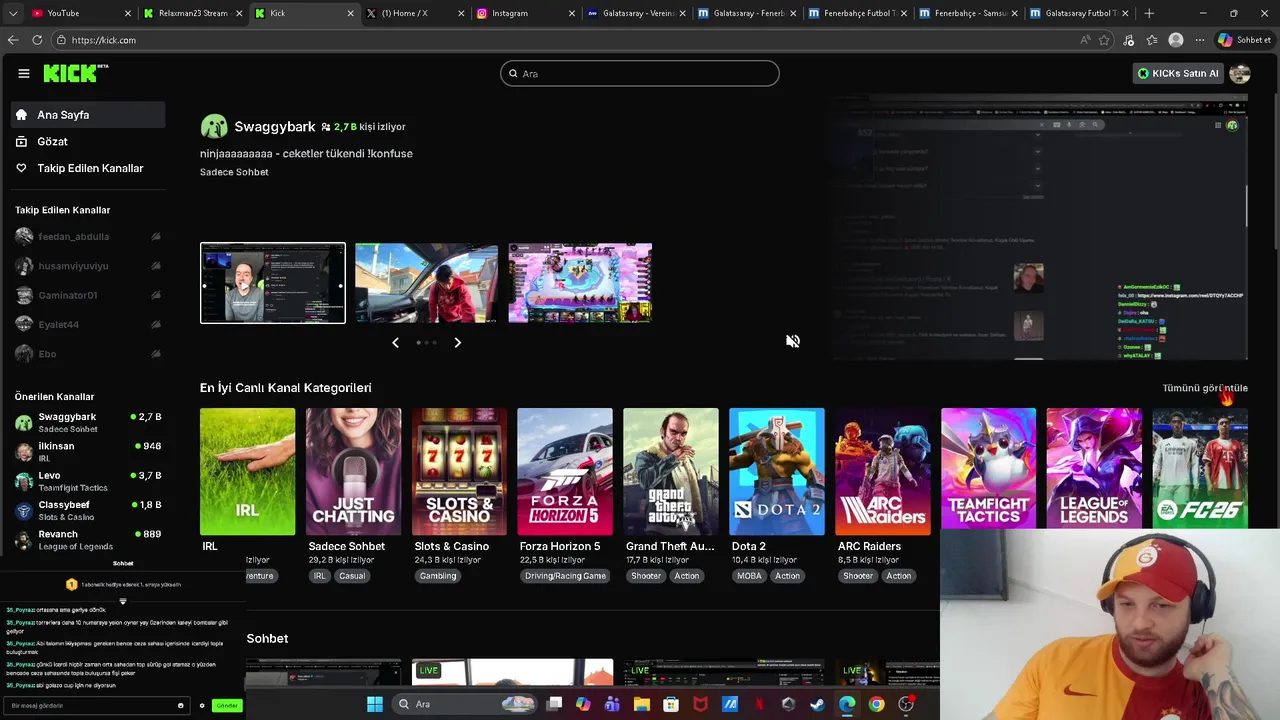Viewport: 1280px width, 720px height.
Task: Open Levo recommended channel
Action: pyautogui.click(x=88, y=481)
